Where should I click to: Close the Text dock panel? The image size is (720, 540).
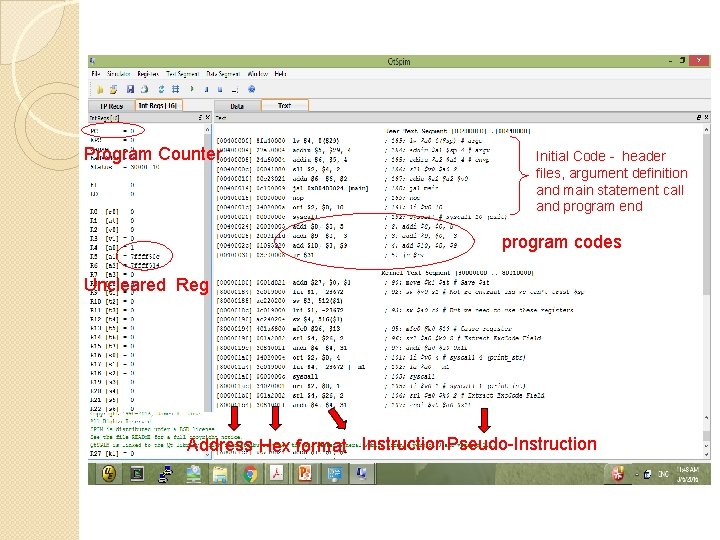[706, 118]
